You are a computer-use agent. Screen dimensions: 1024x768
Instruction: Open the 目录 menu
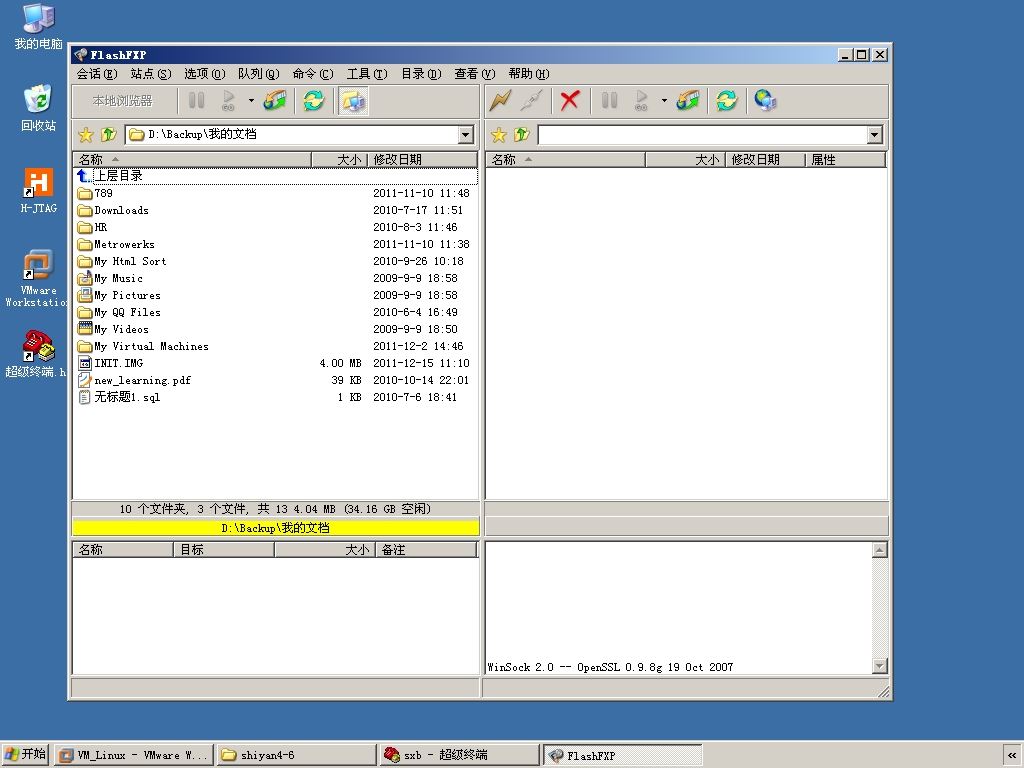click(x=421, y=74)
